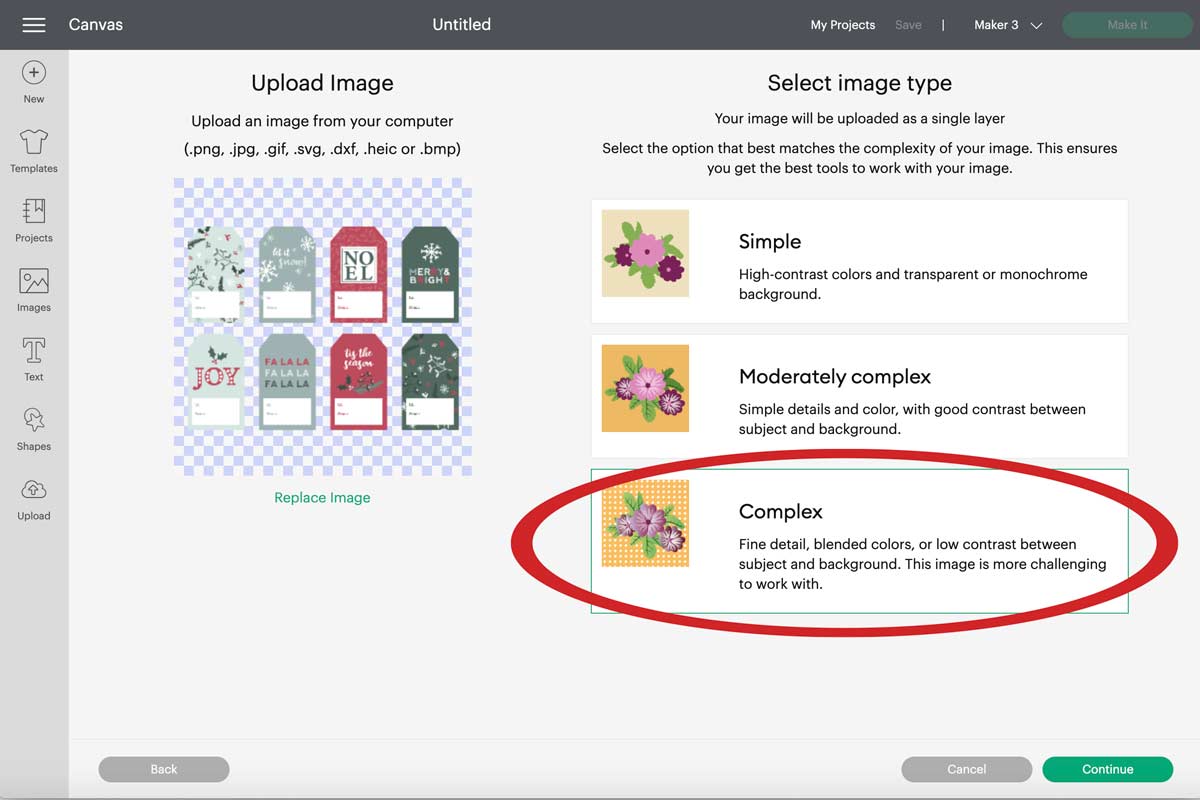This screenshot has height=800, width=1200.
Task: Open the Projects panel icon
Action: [x=34, y=211]
